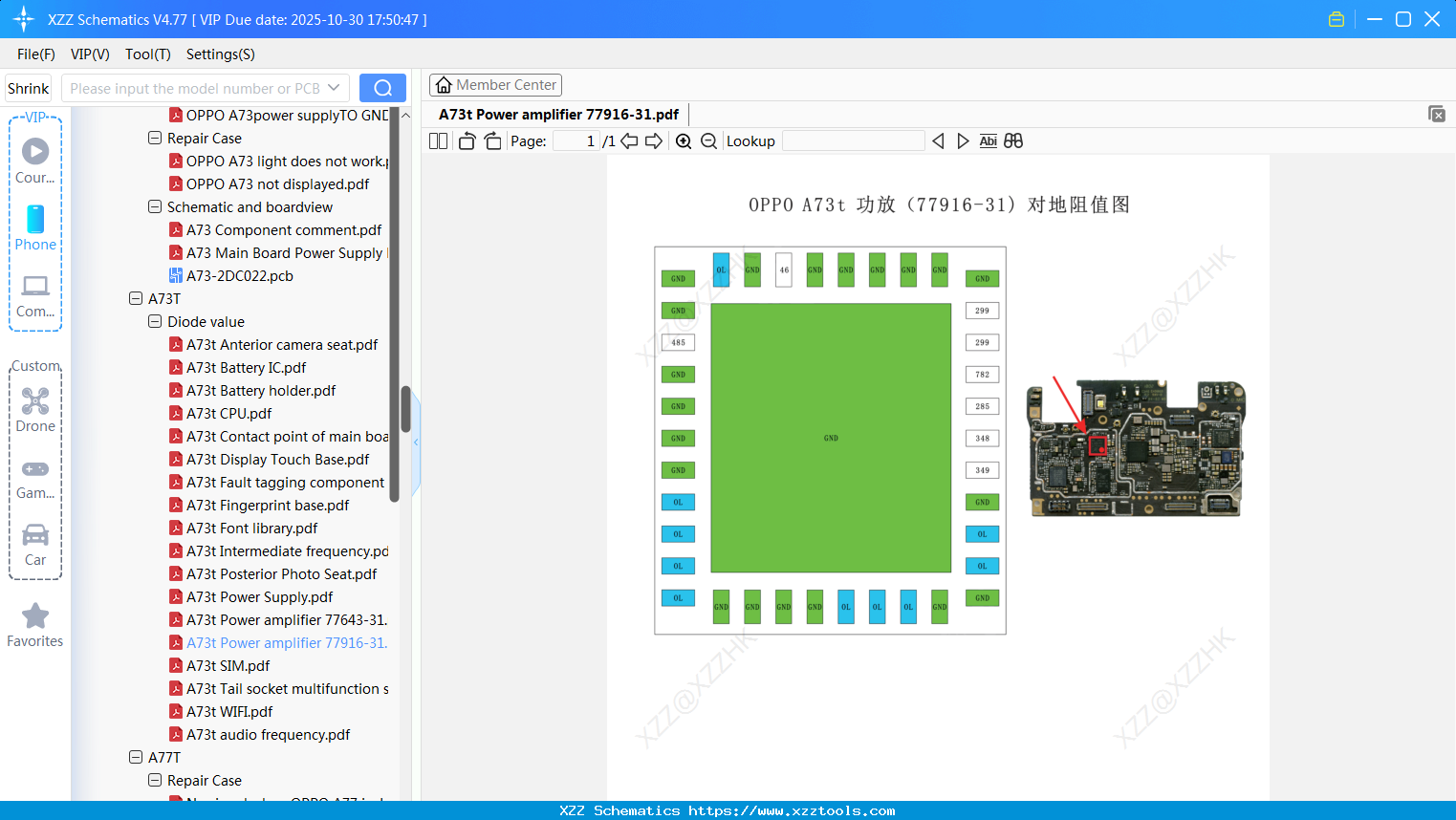The width and height of the screenshot is (1456, 820).
Task: Open A73t WIFI.pdf
Action: click(229, 712)
